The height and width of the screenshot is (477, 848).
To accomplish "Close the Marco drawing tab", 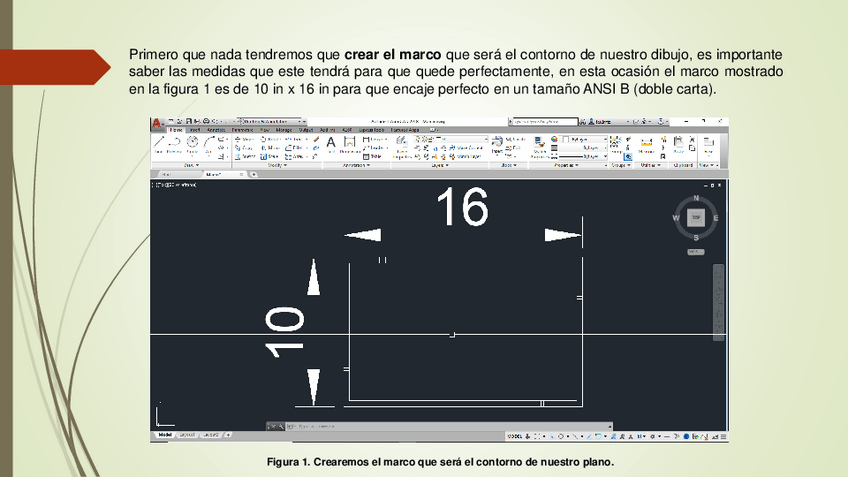I will 241,175.
